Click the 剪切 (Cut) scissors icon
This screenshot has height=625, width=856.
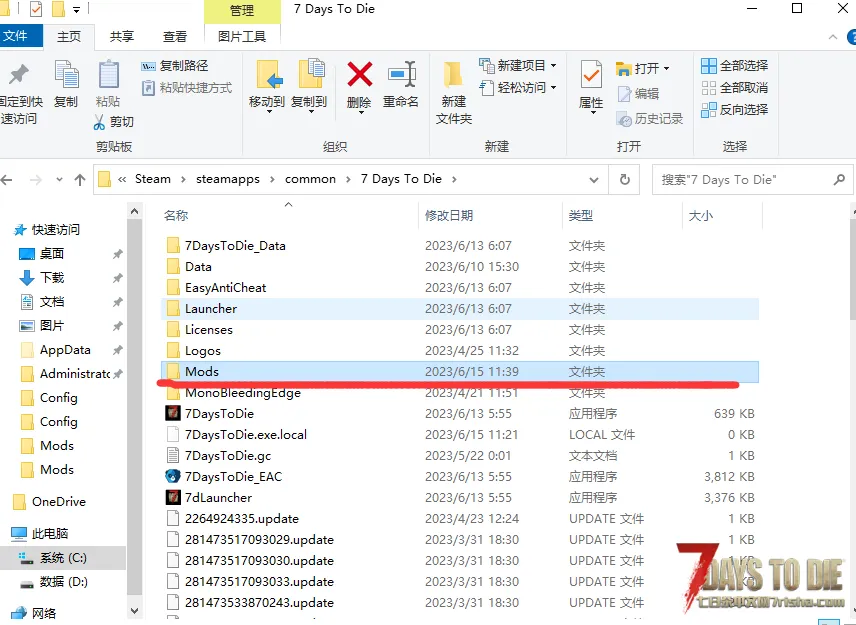[x=99, y=122]
